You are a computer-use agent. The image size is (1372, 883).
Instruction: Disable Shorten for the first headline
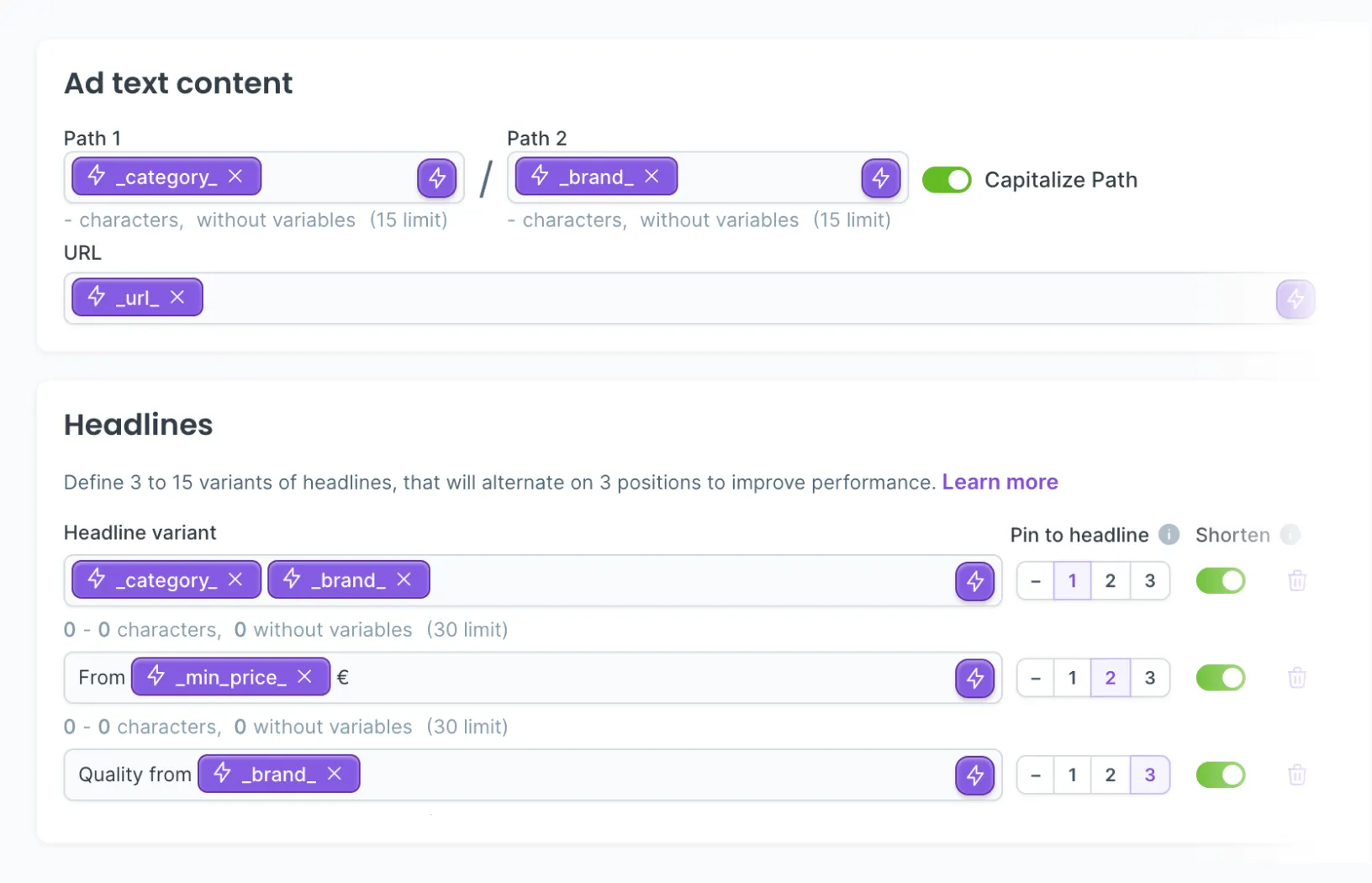1221,580
